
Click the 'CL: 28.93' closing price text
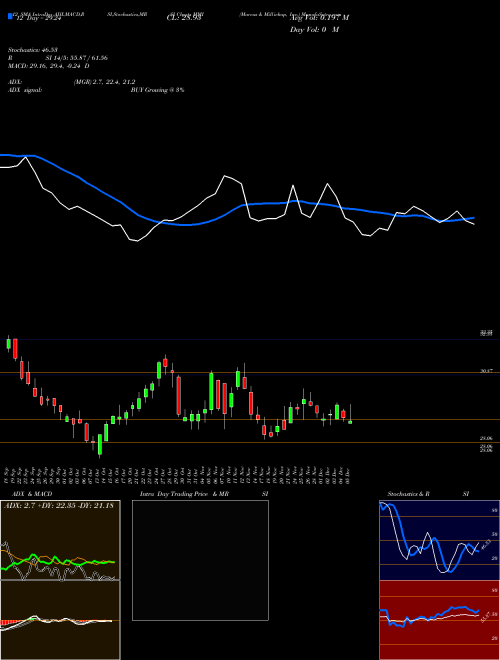pyautogui.click(x=184, y=18)
